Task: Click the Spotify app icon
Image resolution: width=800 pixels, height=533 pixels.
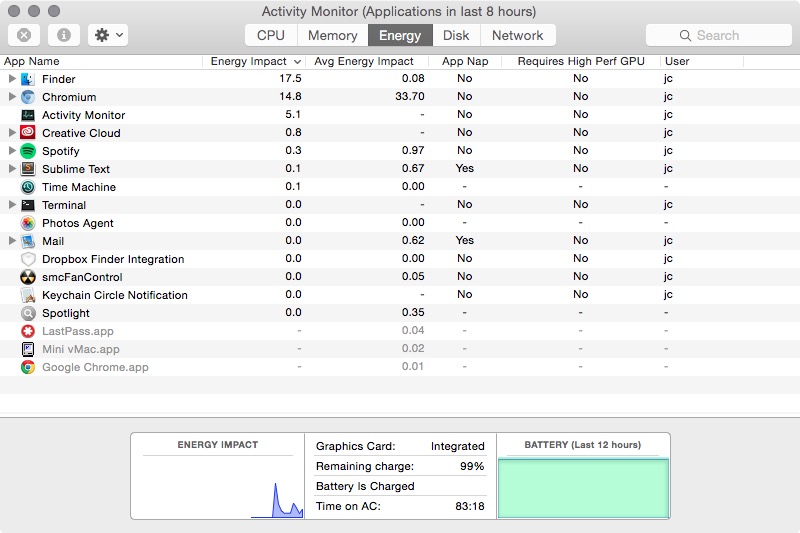Action: [x=28, y=151]
